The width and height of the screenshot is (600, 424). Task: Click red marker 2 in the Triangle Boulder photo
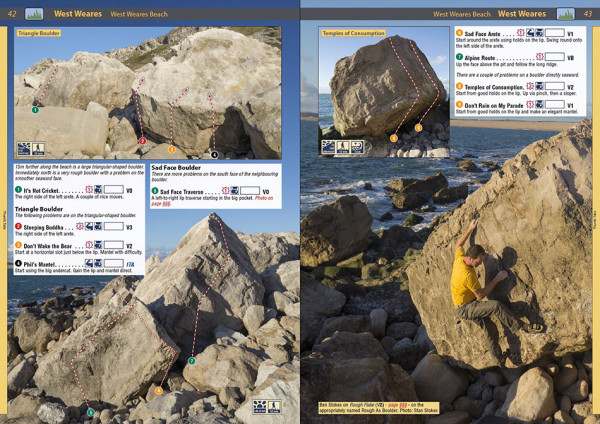(142, 141)
